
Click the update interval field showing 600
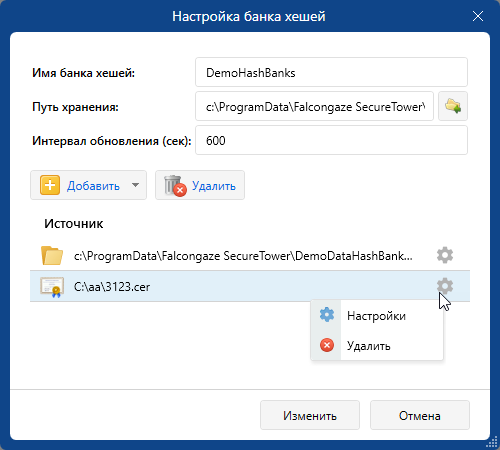[x=331, y=140]
